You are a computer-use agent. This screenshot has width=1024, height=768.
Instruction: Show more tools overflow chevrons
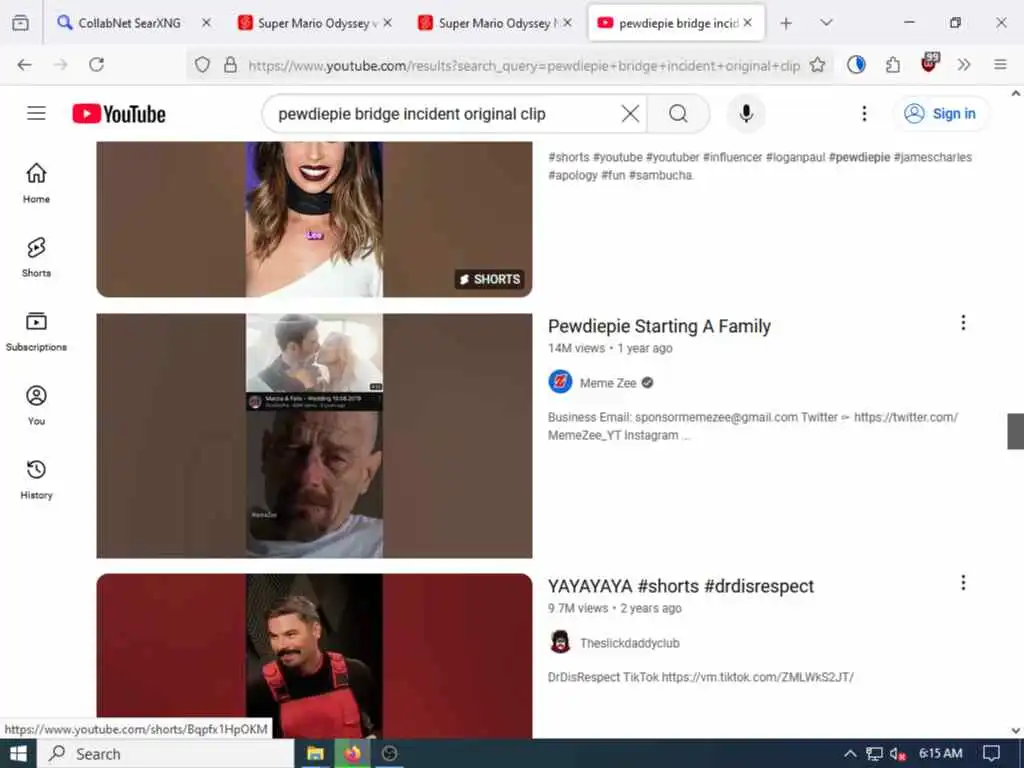pyautogui.click(x=964, y=65)
